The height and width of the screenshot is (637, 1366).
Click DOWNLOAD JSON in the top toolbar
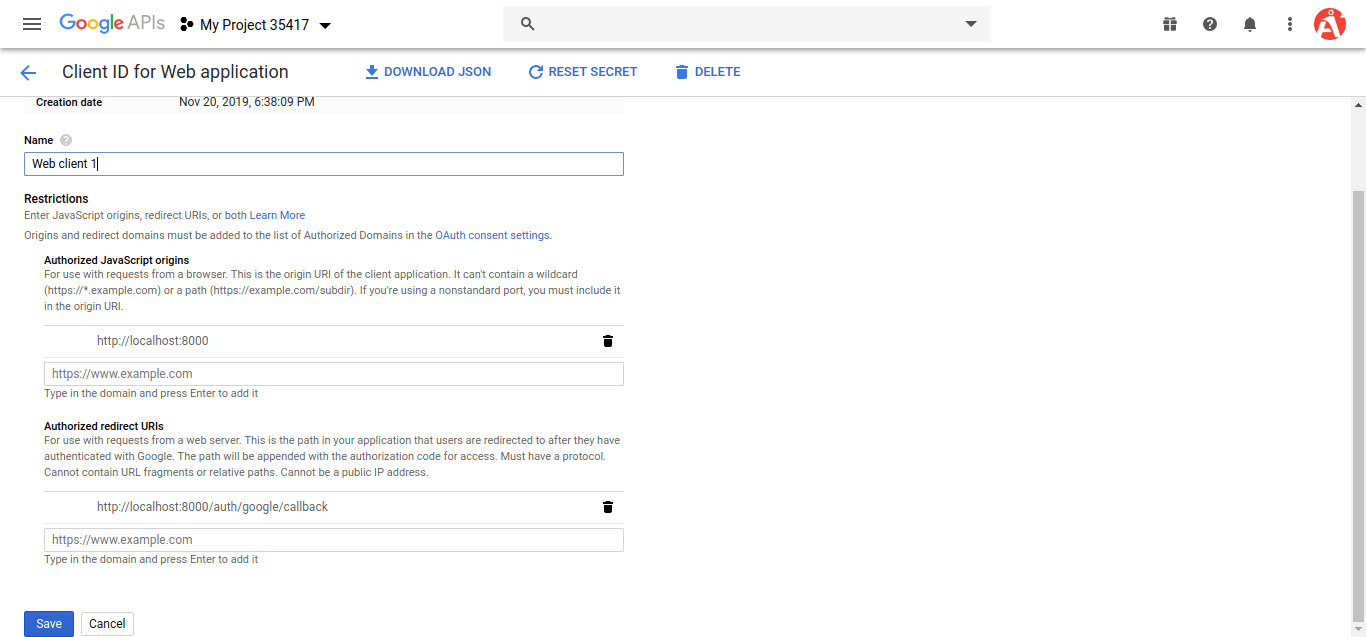click(428, 71)
